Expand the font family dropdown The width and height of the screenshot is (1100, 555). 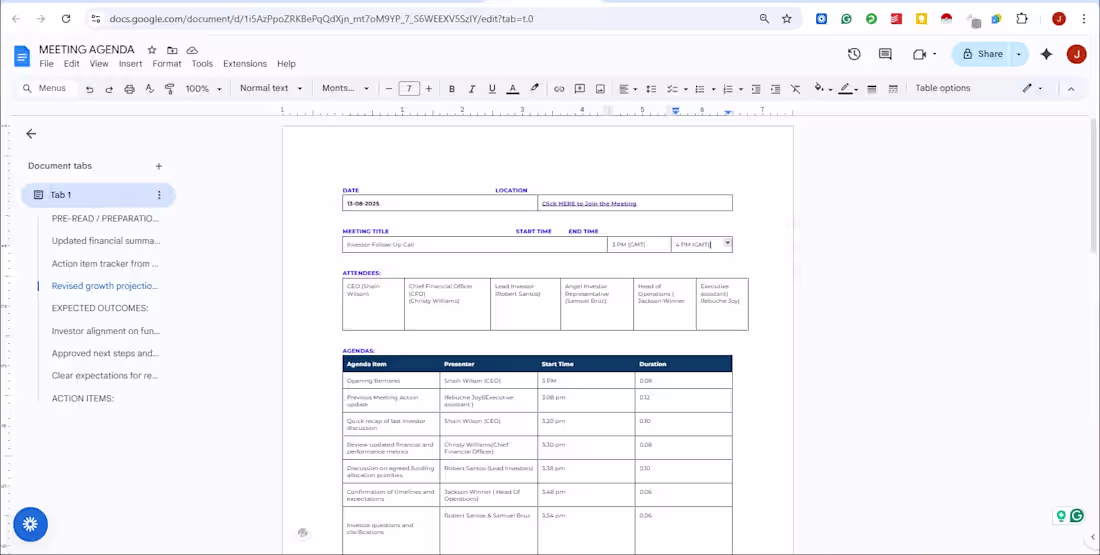(345, 89)
